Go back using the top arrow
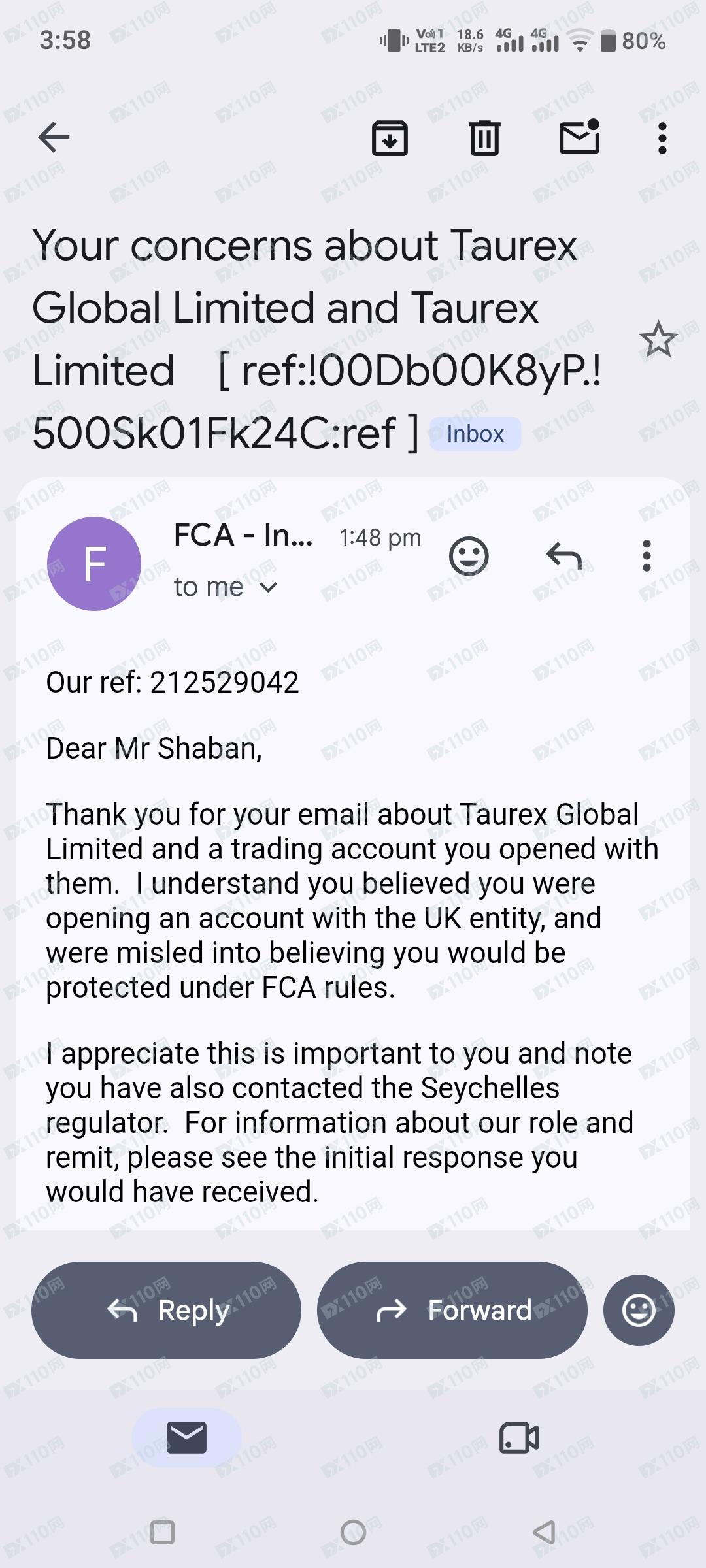706x1568 pixels. tap(54, 138)
